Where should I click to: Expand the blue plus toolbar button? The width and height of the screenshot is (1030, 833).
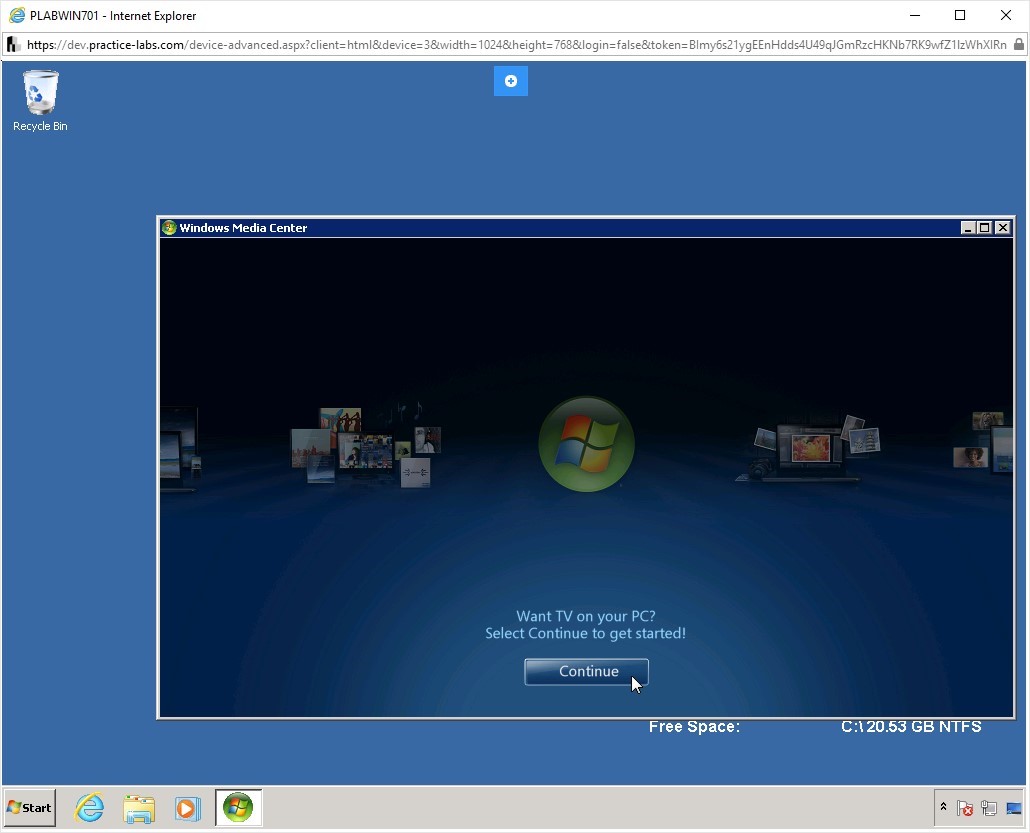pos(510,81)
